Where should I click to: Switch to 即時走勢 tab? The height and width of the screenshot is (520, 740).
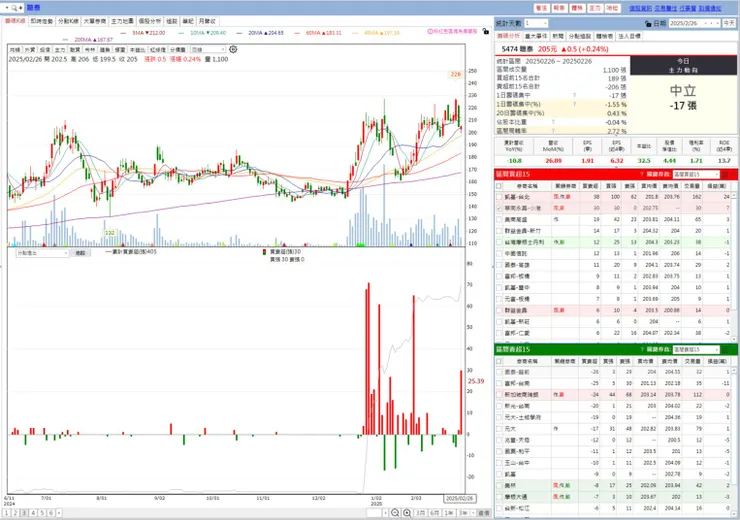tap(42, 21)
